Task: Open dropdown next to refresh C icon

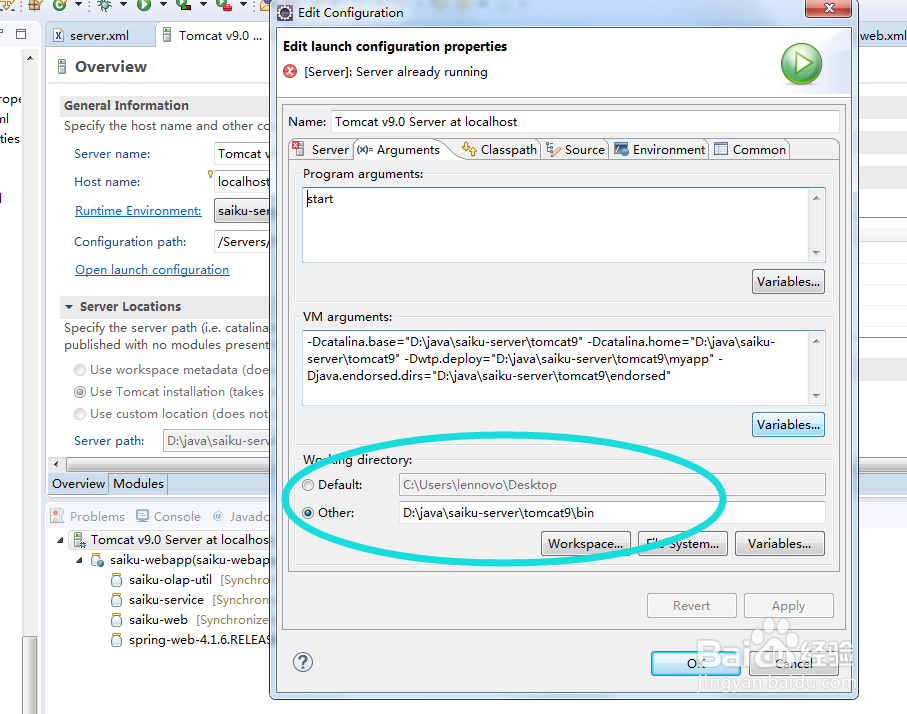Action: point(78,5)
